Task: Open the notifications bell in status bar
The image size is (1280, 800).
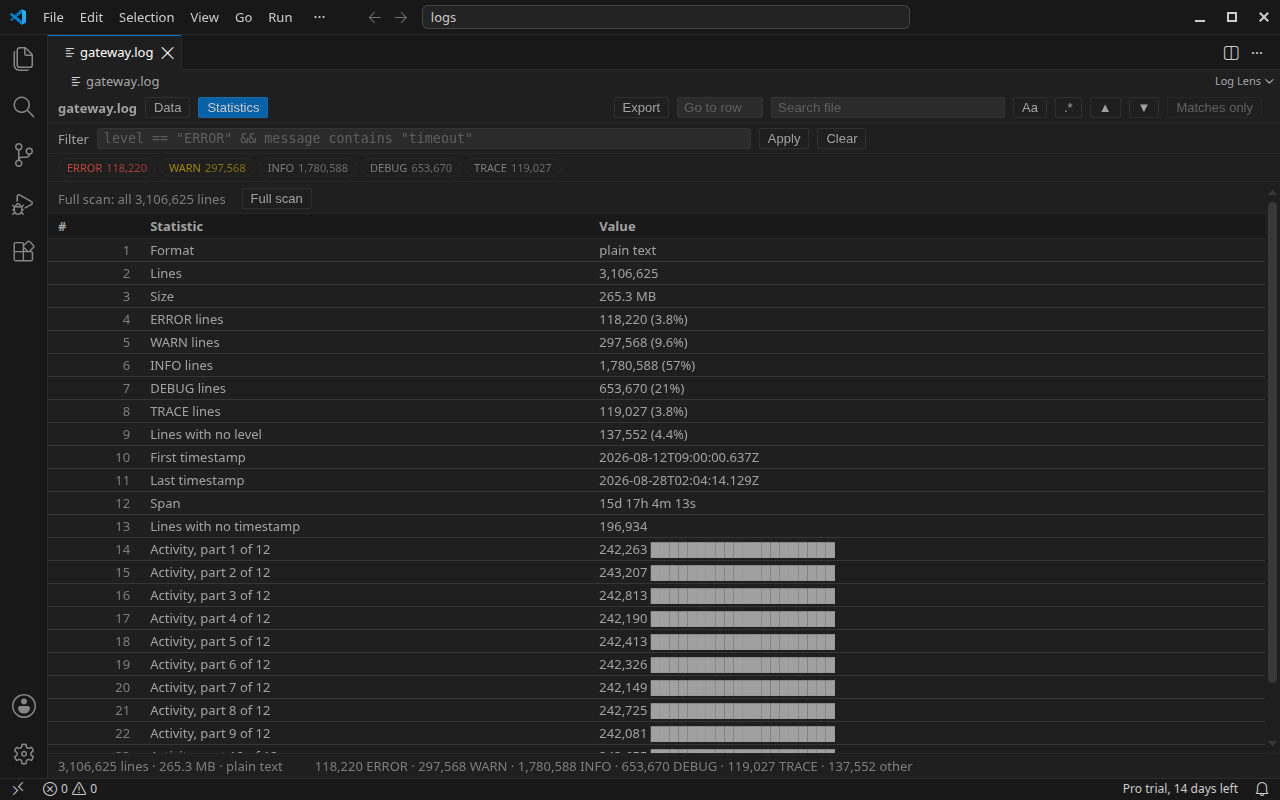Action: (1262, 788)
